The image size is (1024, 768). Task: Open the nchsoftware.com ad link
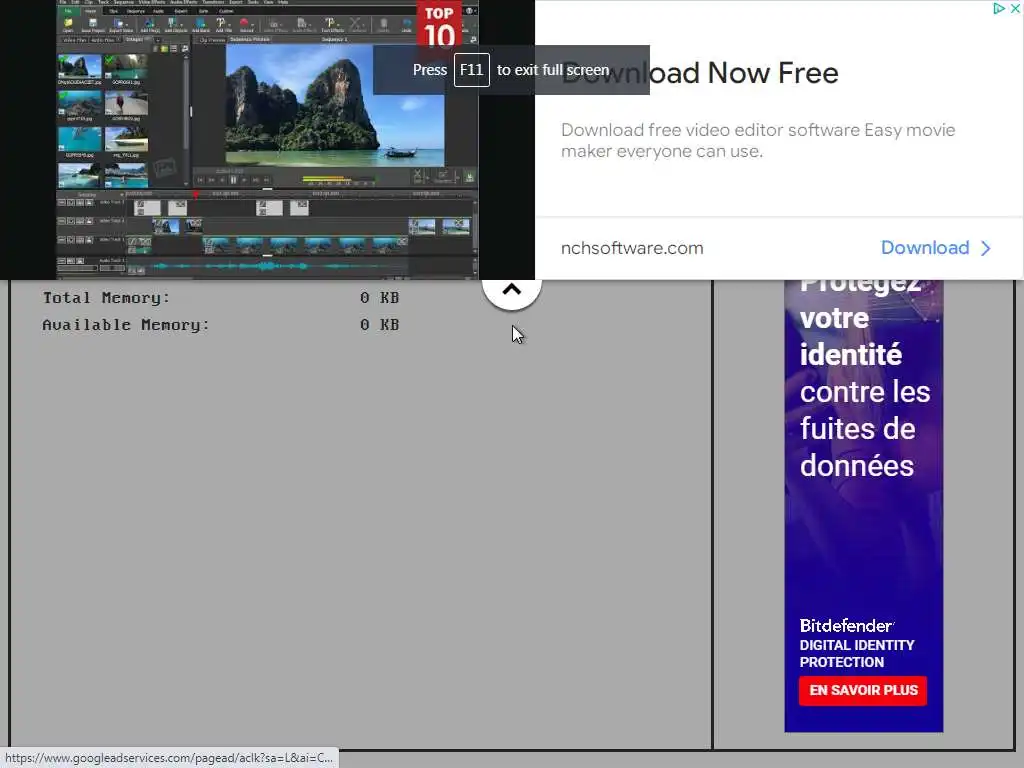[x=632, y=248]
